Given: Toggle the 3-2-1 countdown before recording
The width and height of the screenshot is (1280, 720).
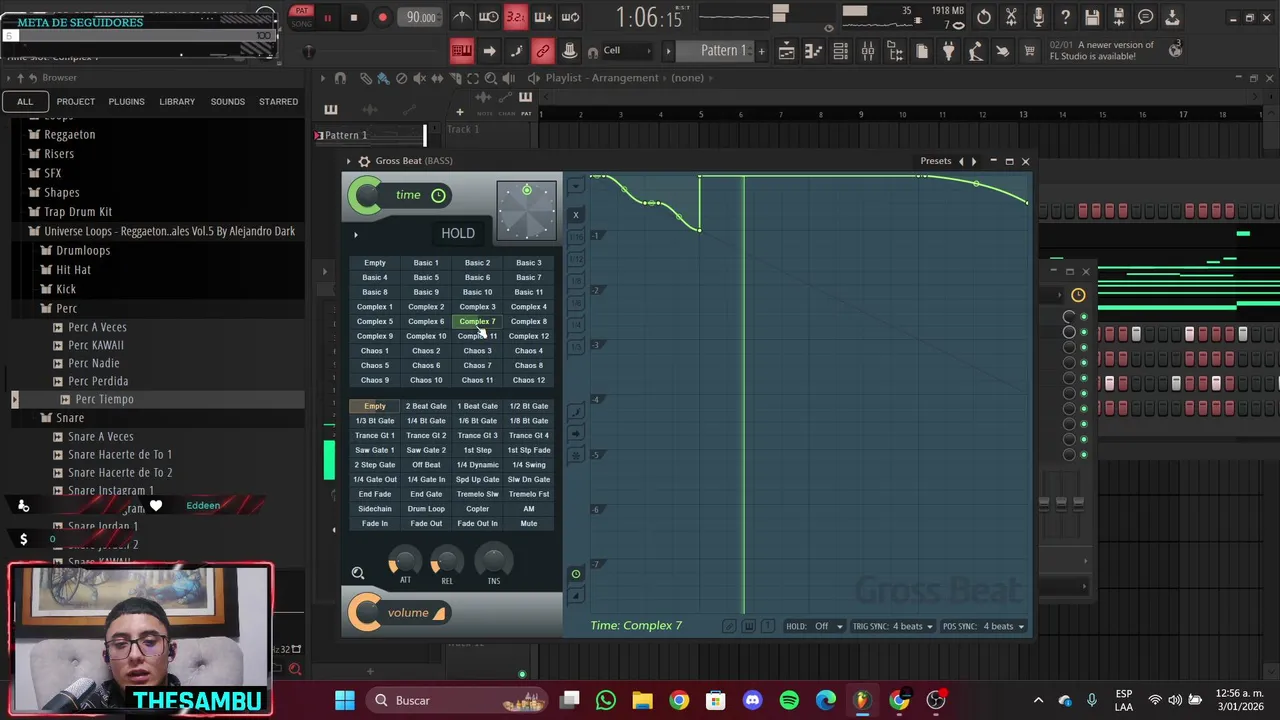Looking at the screenshot, I should click(x=515, y=17).
